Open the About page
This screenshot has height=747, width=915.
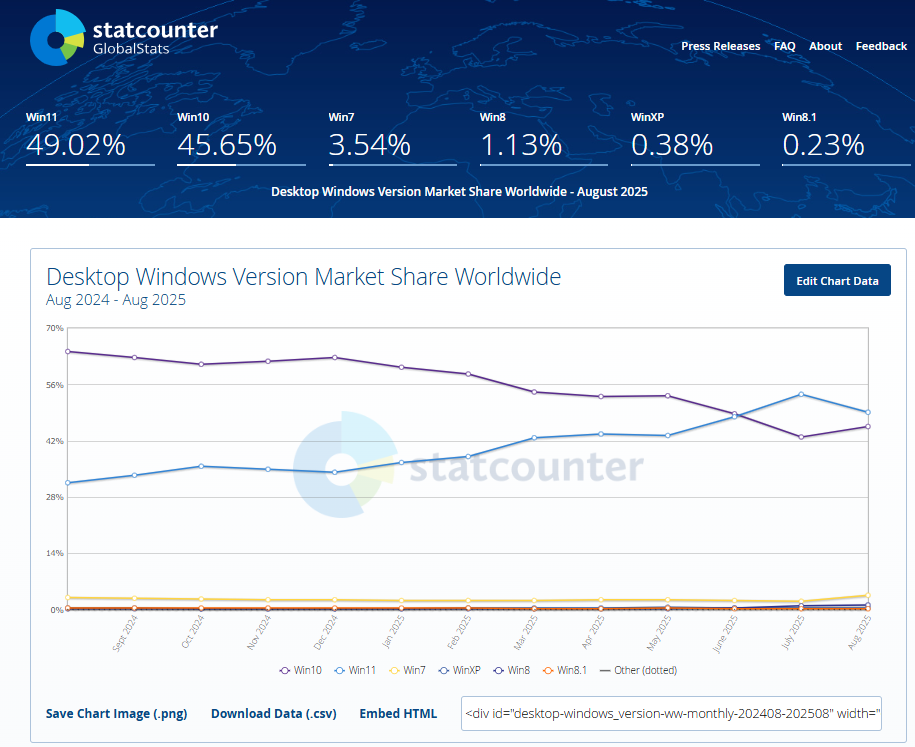825,46
